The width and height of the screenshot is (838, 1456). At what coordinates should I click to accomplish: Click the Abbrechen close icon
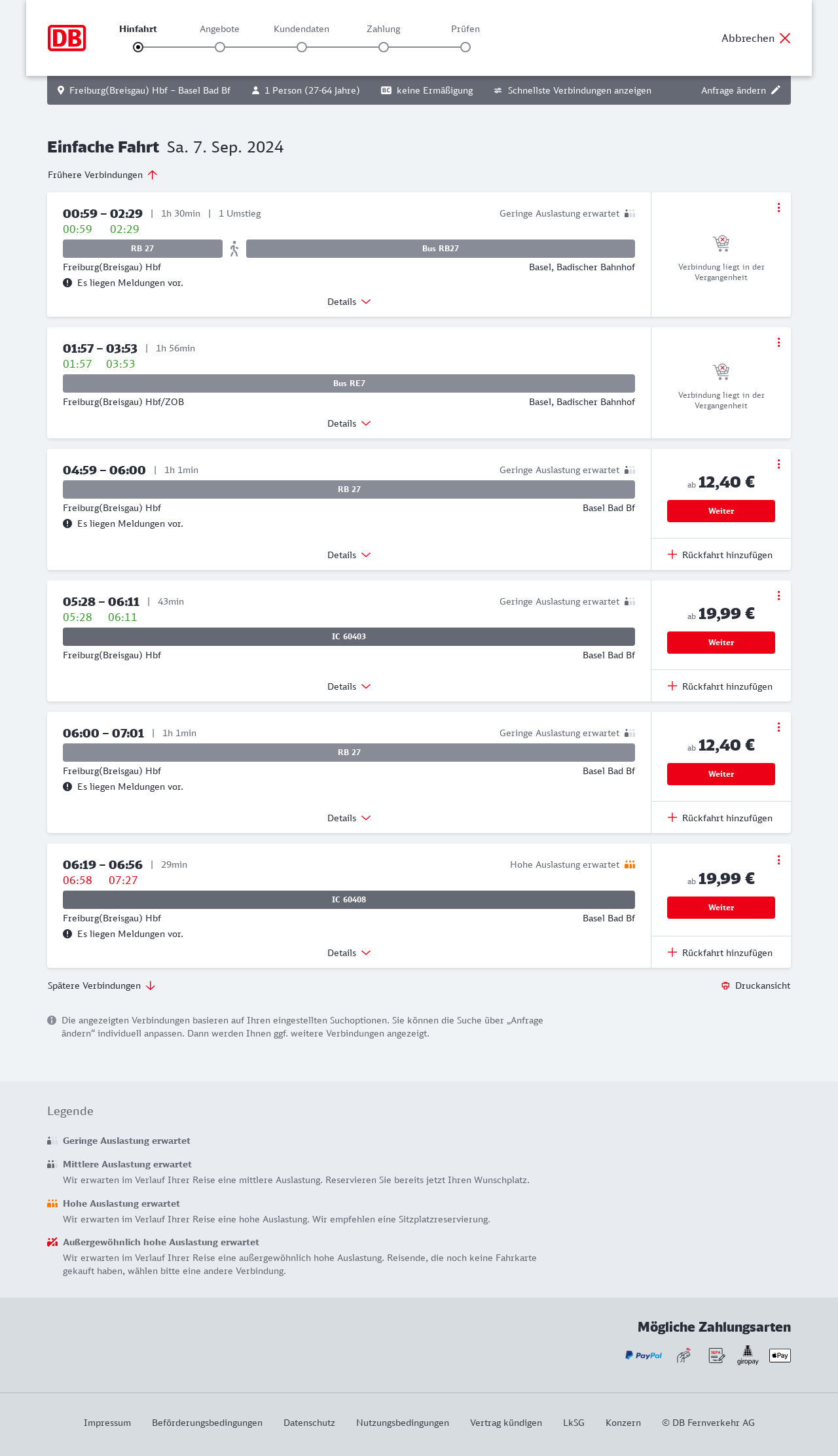785,38
